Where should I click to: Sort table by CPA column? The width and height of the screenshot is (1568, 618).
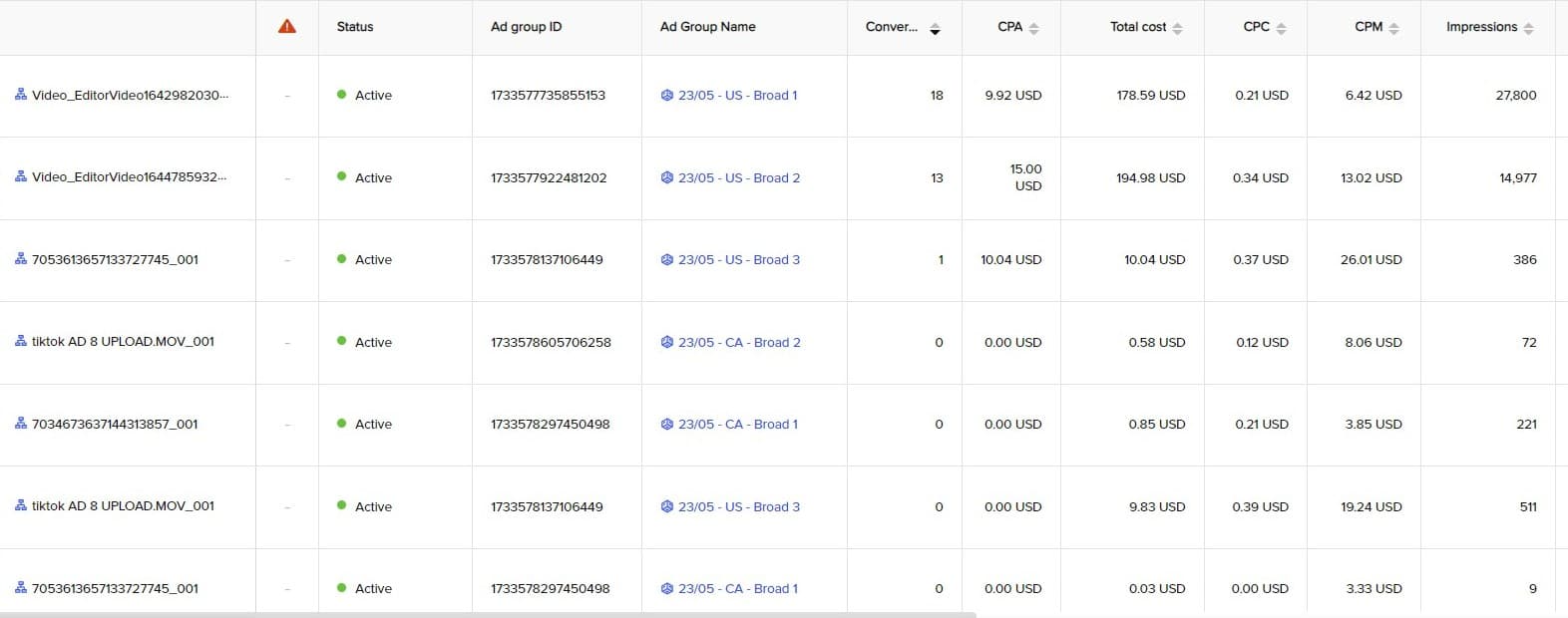tap(1033, 28)
